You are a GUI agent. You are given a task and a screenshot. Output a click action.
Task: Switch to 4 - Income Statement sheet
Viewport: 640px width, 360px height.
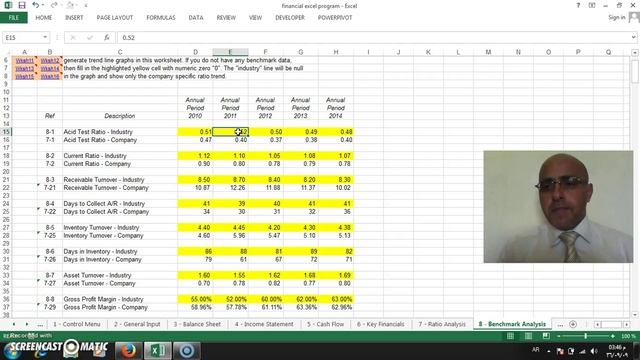(x=264, y=324)
